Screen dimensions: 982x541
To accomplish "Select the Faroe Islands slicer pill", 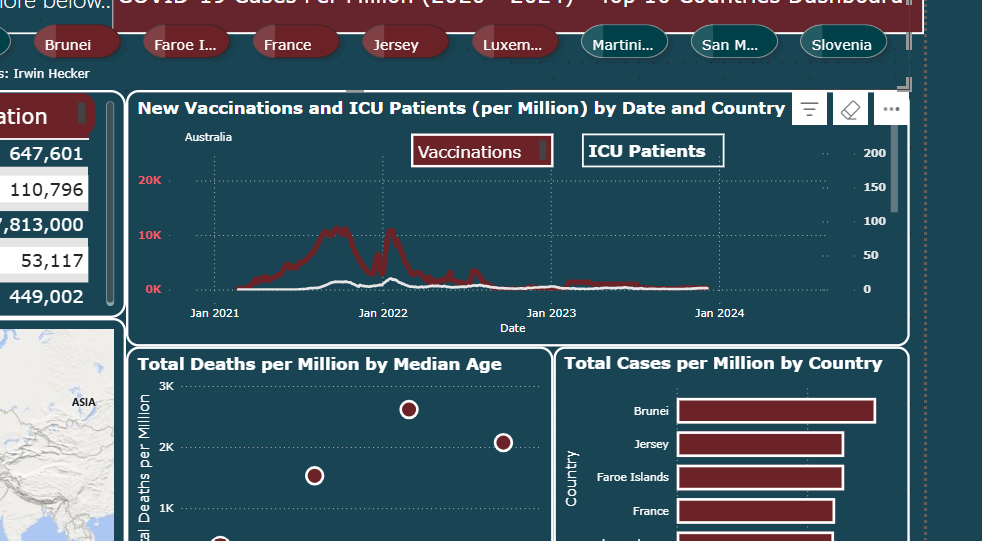I will 186,44.
